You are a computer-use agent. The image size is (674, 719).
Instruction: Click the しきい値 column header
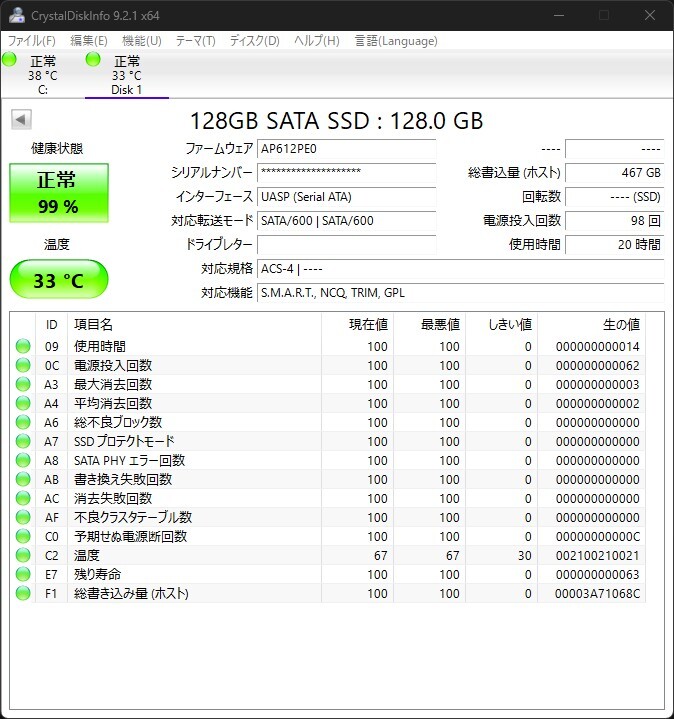501,325
